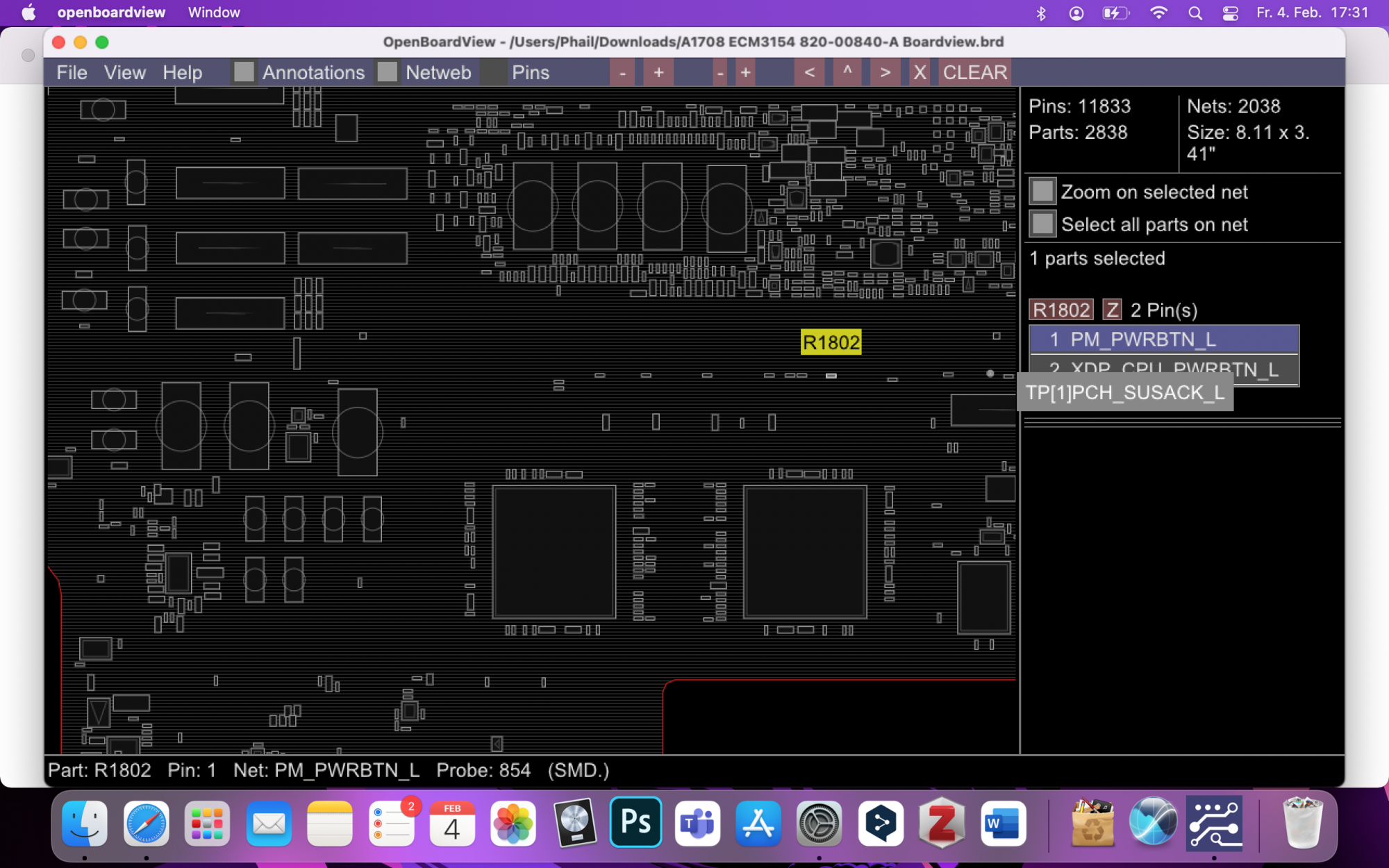Enable the Annotations checkbox
Viewport: 1389px width, 868px height.
[x=244, y=72]
